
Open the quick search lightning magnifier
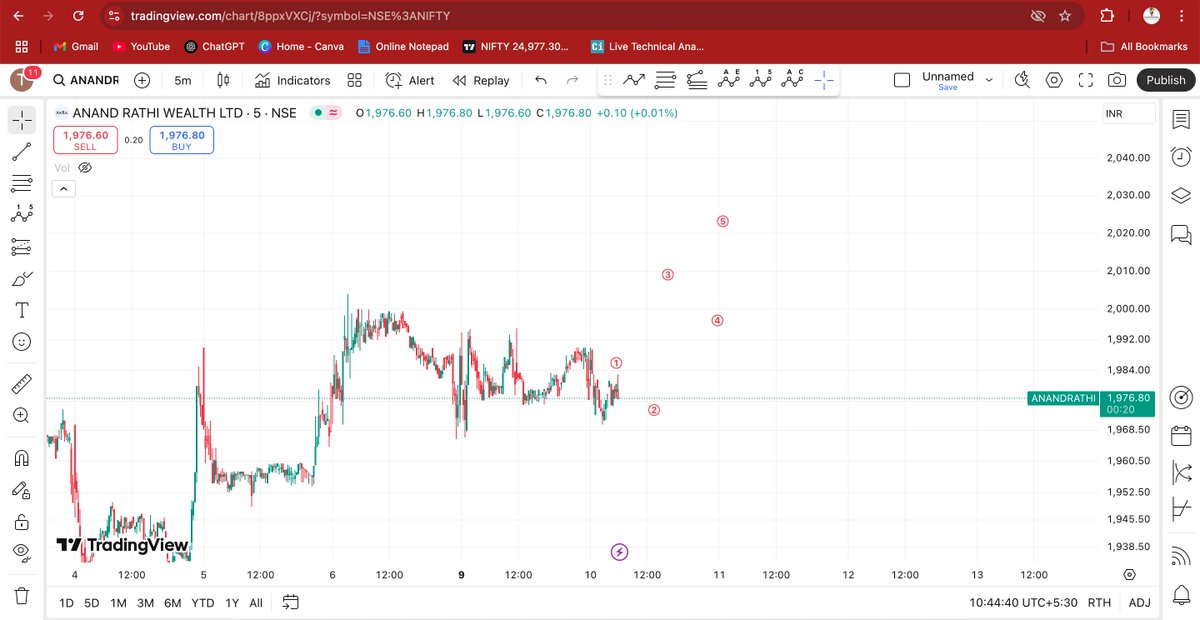[x=1022, y=80]
